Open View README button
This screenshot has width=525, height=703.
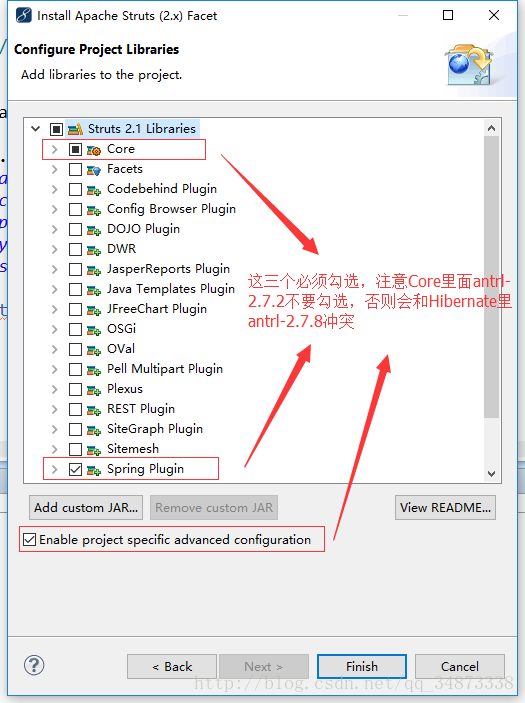click(445, 508)
